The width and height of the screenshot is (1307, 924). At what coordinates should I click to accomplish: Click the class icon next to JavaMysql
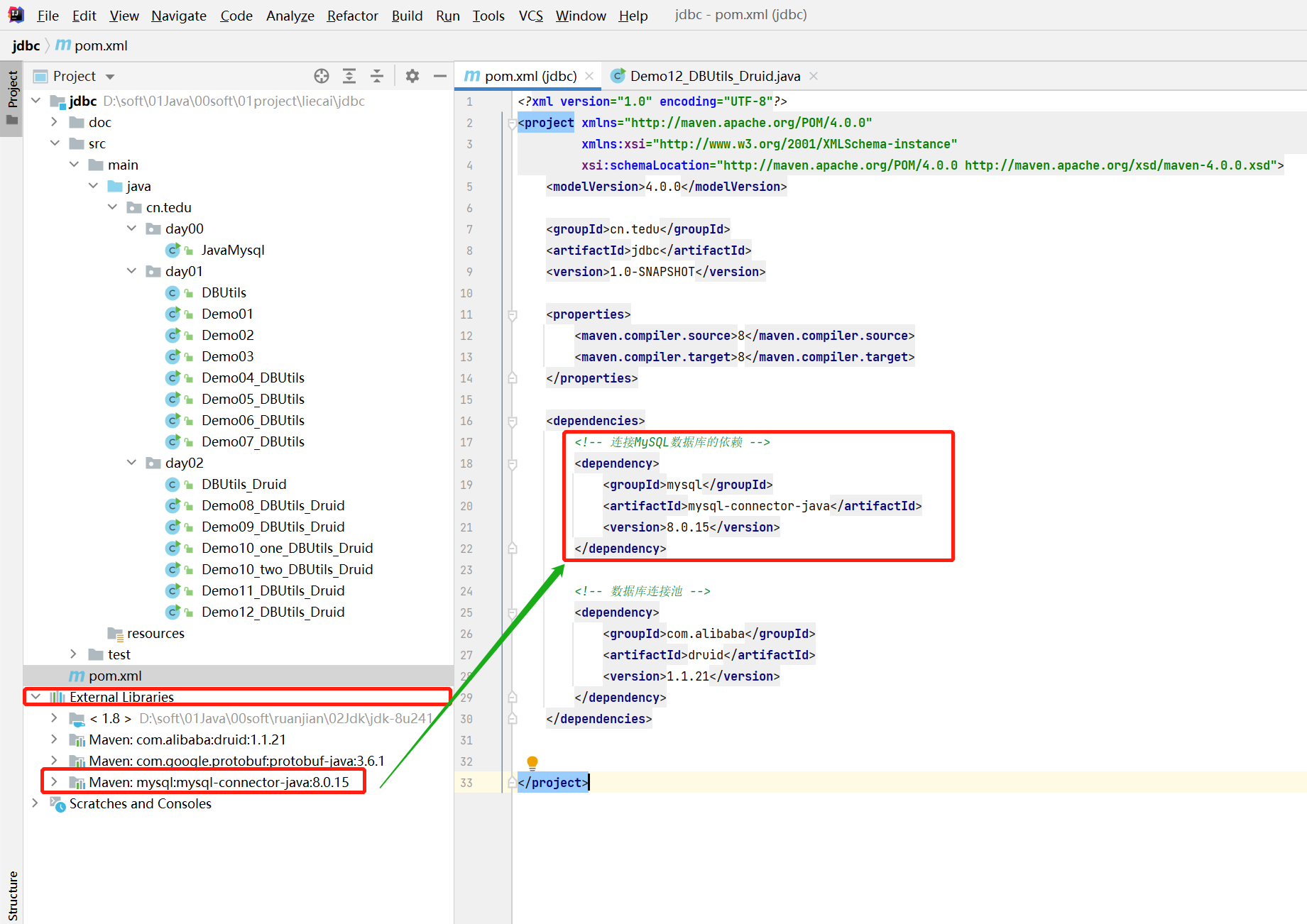point(173,250)
